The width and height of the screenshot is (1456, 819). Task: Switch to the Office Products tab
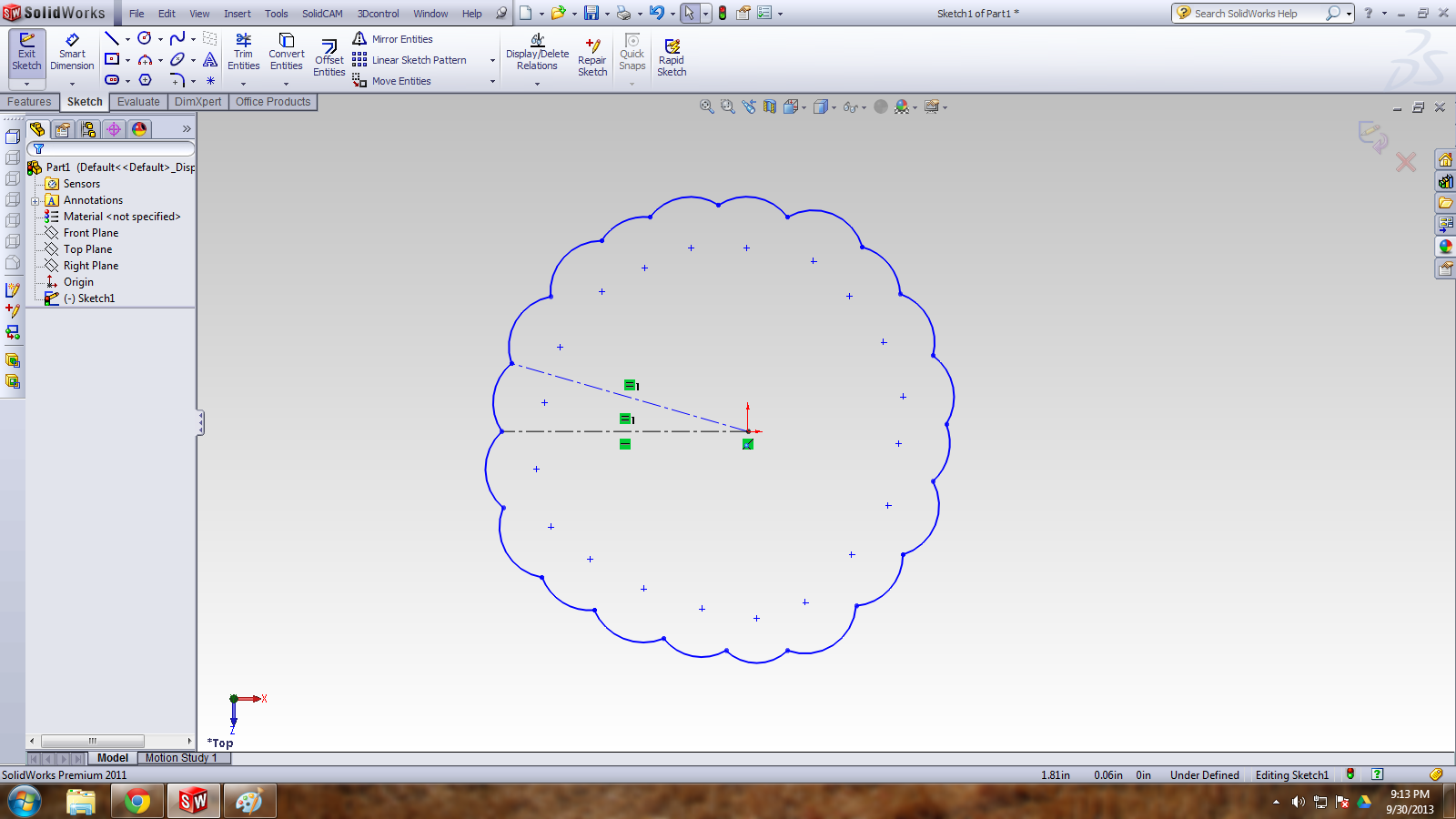click(273, 102)
